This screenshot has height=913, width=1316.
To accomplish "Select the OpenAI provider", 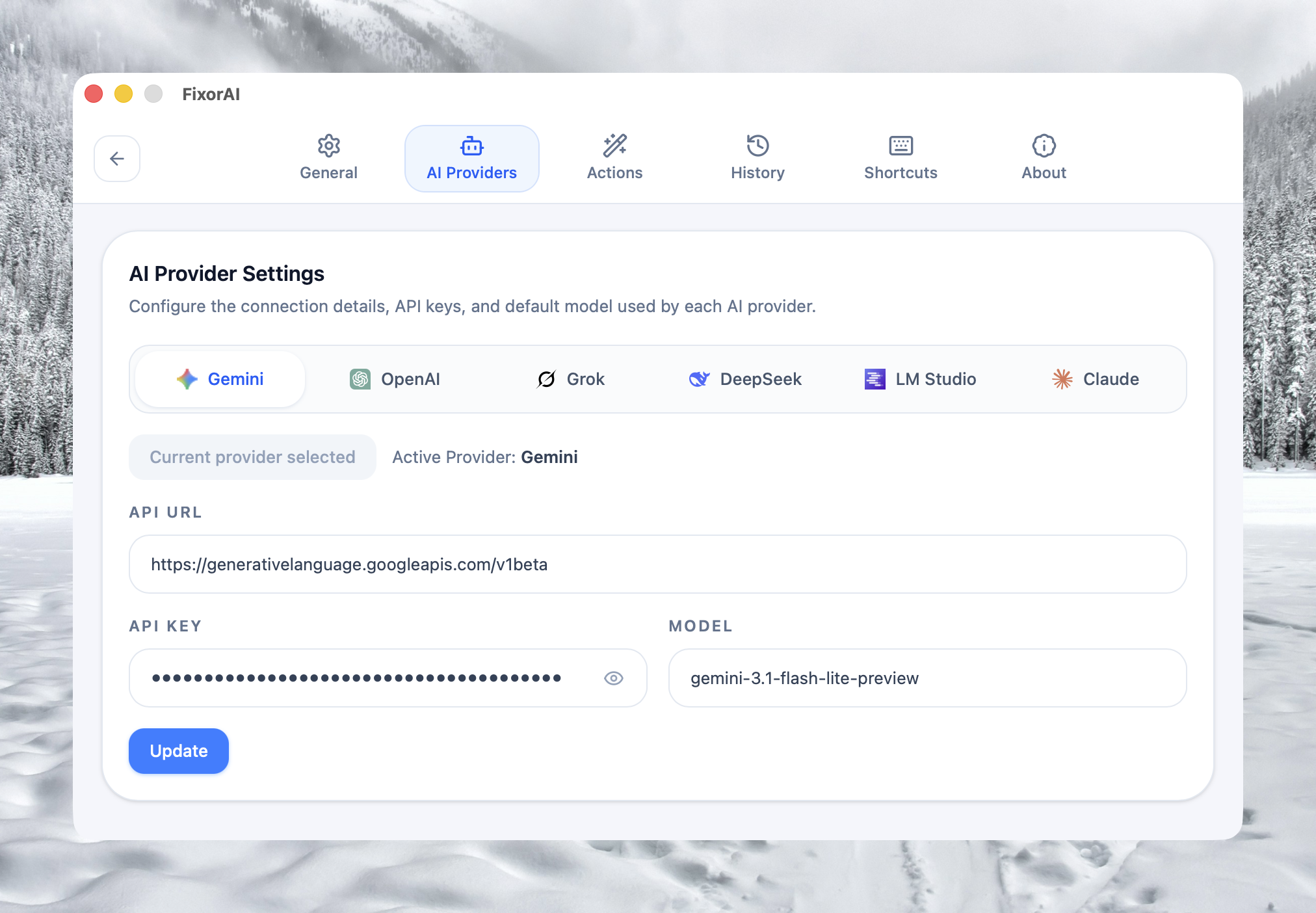I will coord(395,379).
